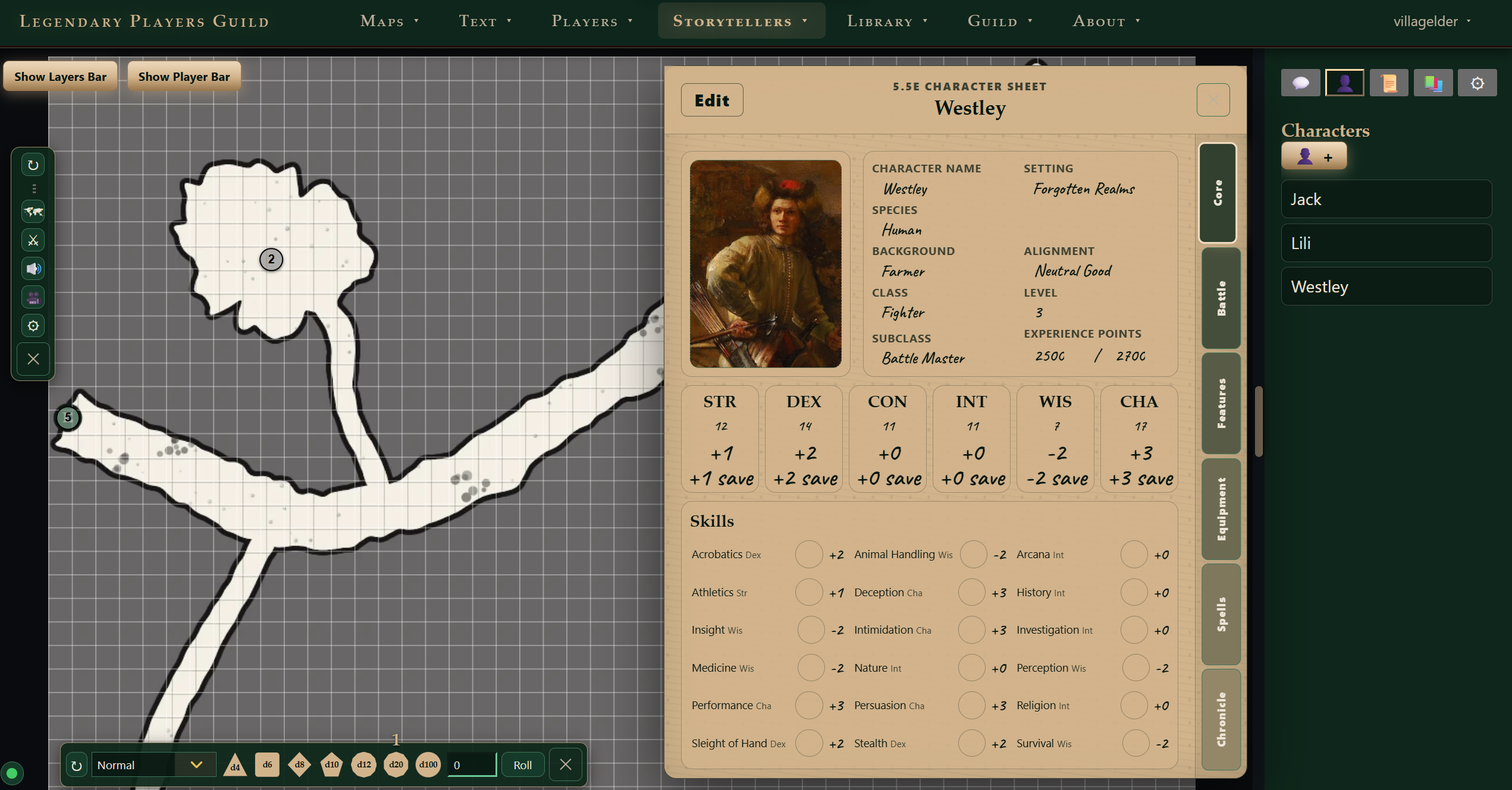Expand the Guild menu
Viewport: 1512px width, 790px height.
pos(1000,21)
